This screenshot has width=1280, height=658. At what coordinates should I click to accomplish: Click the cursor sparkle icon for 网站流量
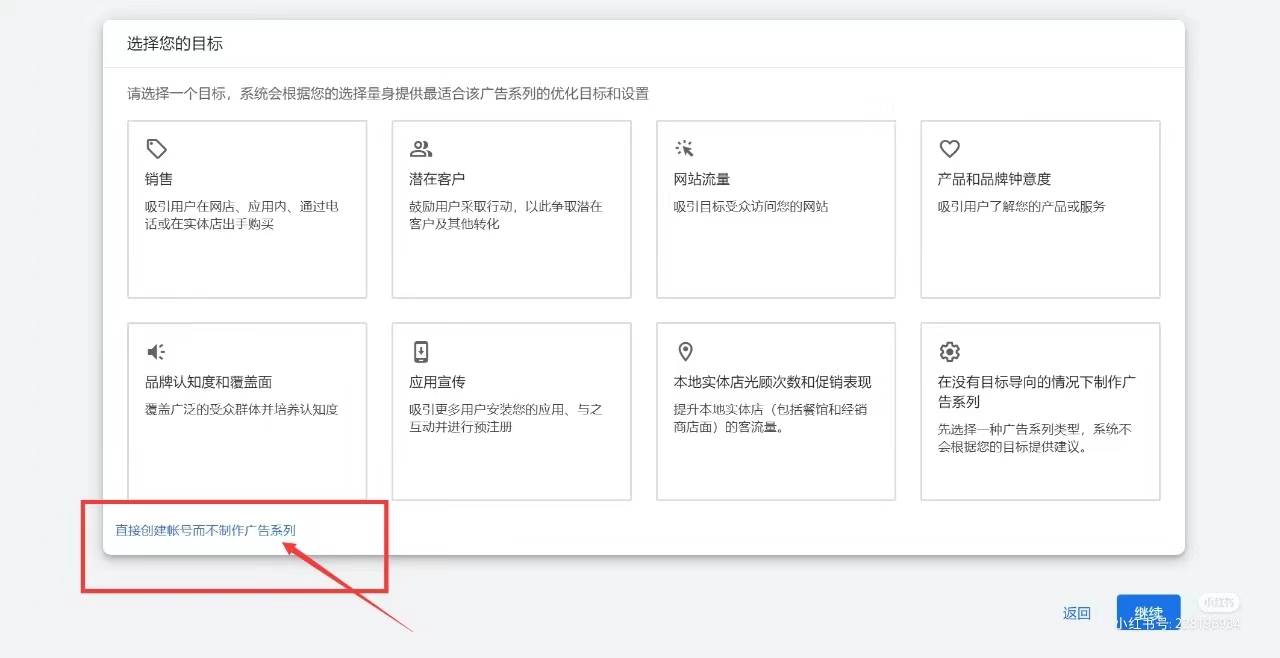click(685, 149)
